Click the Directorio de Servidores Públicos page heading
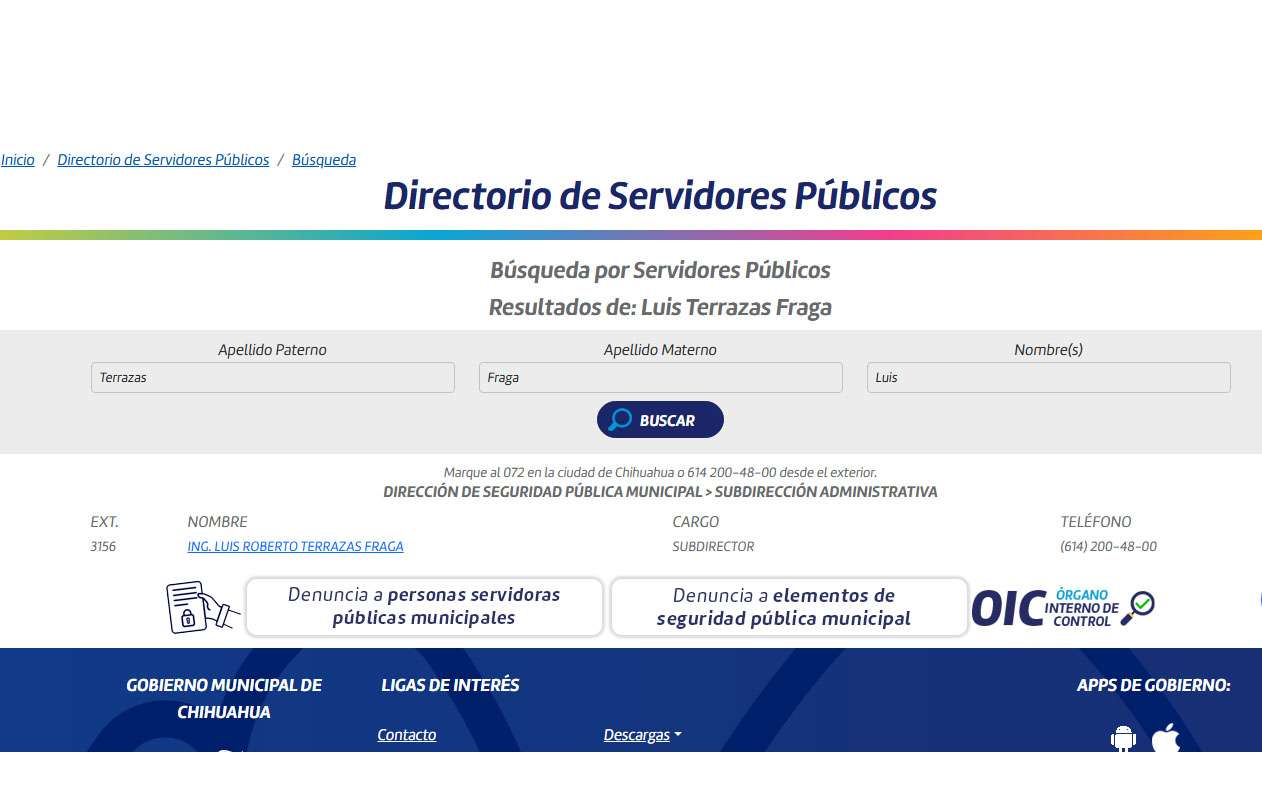 pos(660,196)
